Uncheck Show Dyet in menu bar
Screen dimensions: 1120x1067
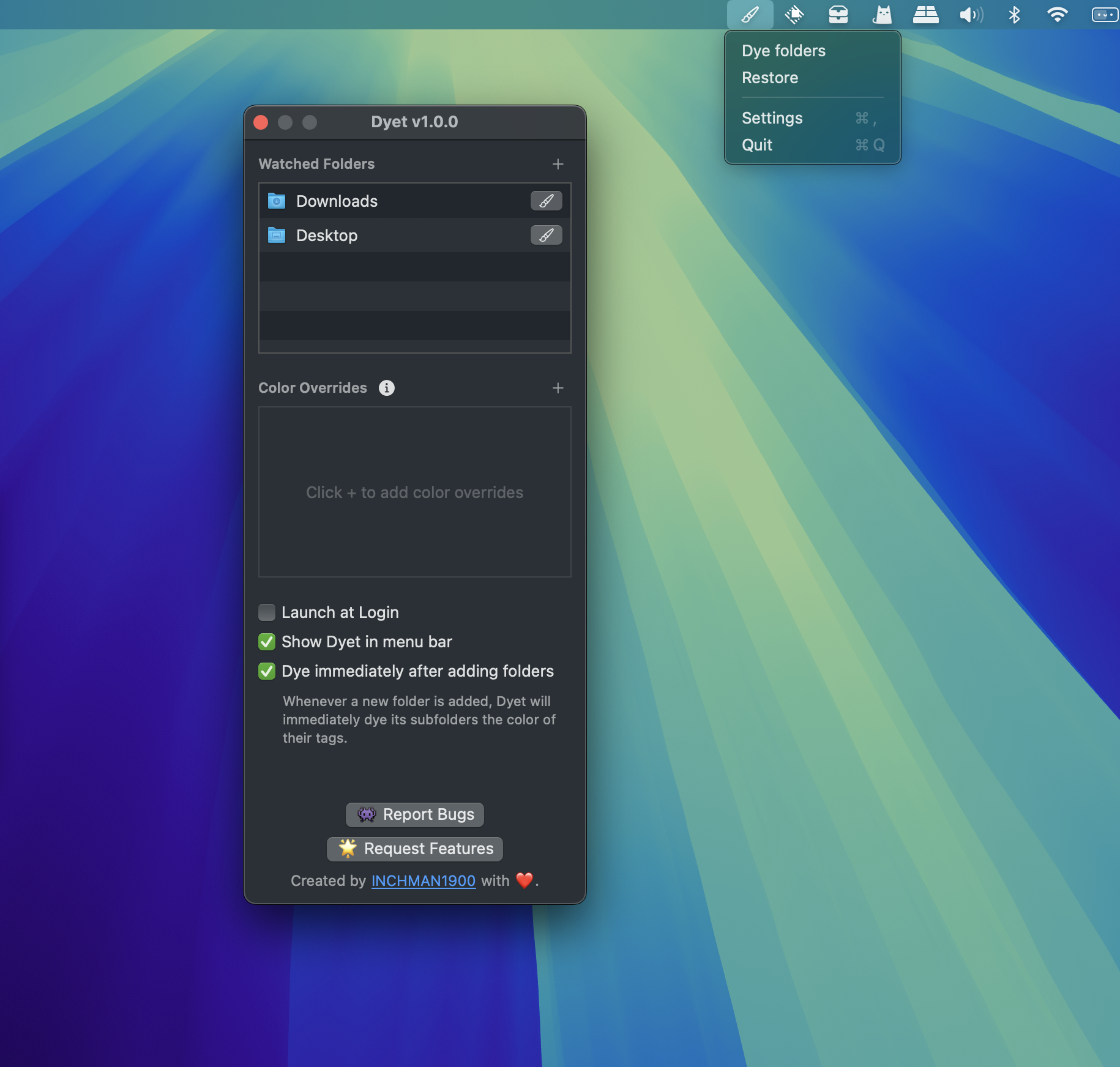point(267,642)
